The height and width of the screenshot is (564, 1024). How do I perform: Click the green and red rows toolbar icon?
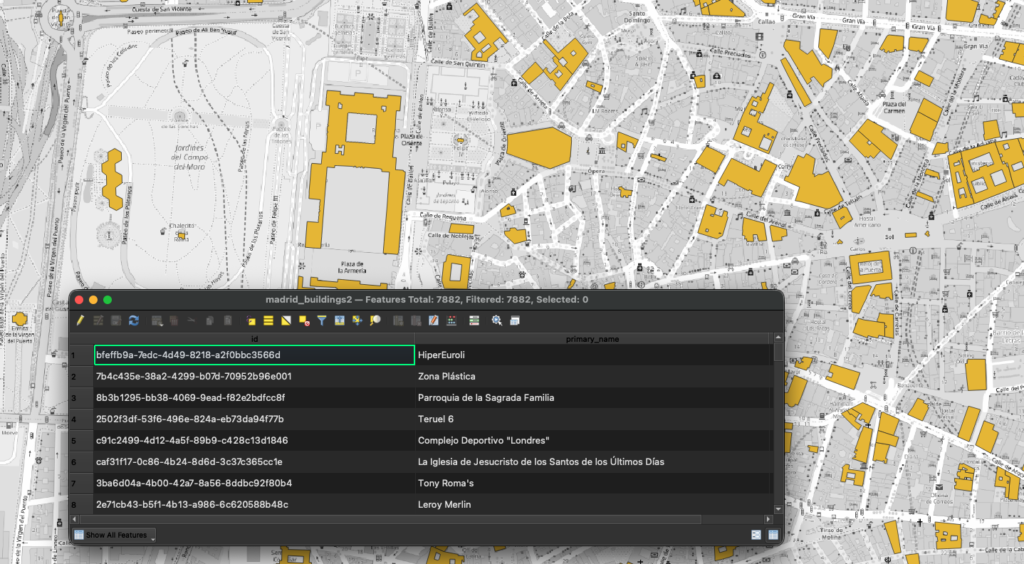474,321
